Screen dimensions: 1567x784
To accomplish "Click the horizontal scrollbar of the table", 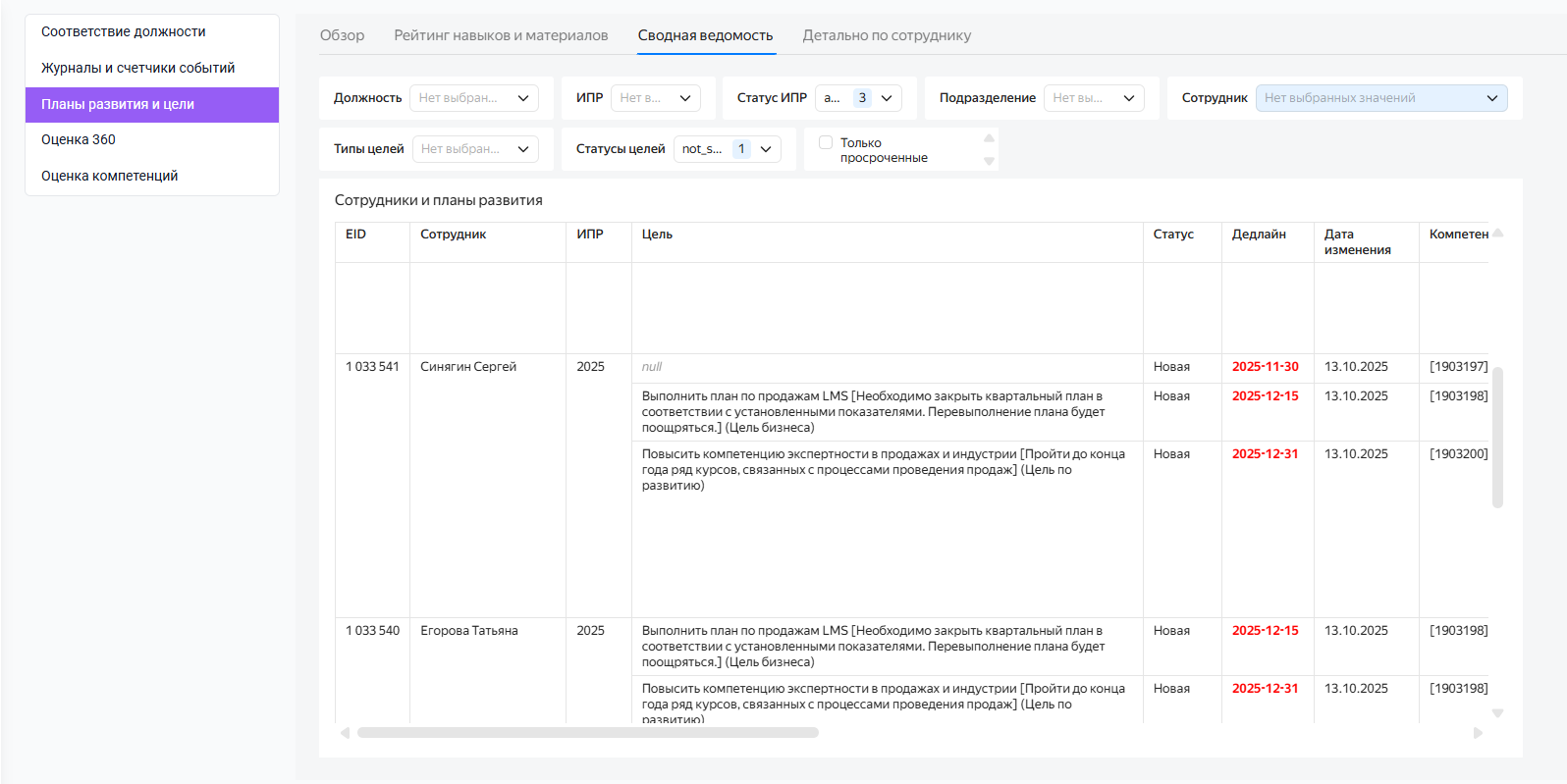I will click(587, 733).
